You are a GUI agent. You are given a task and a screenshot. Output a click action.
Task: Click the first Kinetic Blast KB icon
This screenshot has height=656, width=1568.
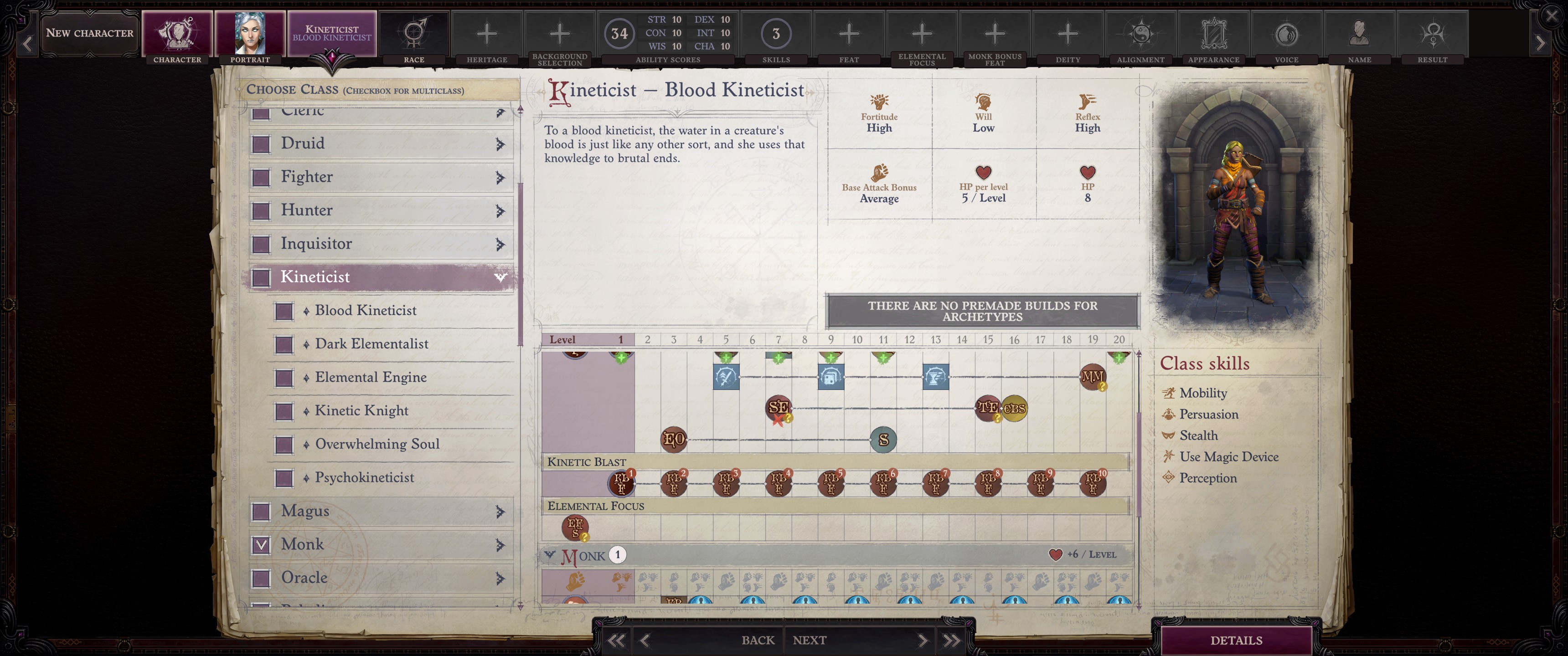pyautogui.click(x=621, y=483)
